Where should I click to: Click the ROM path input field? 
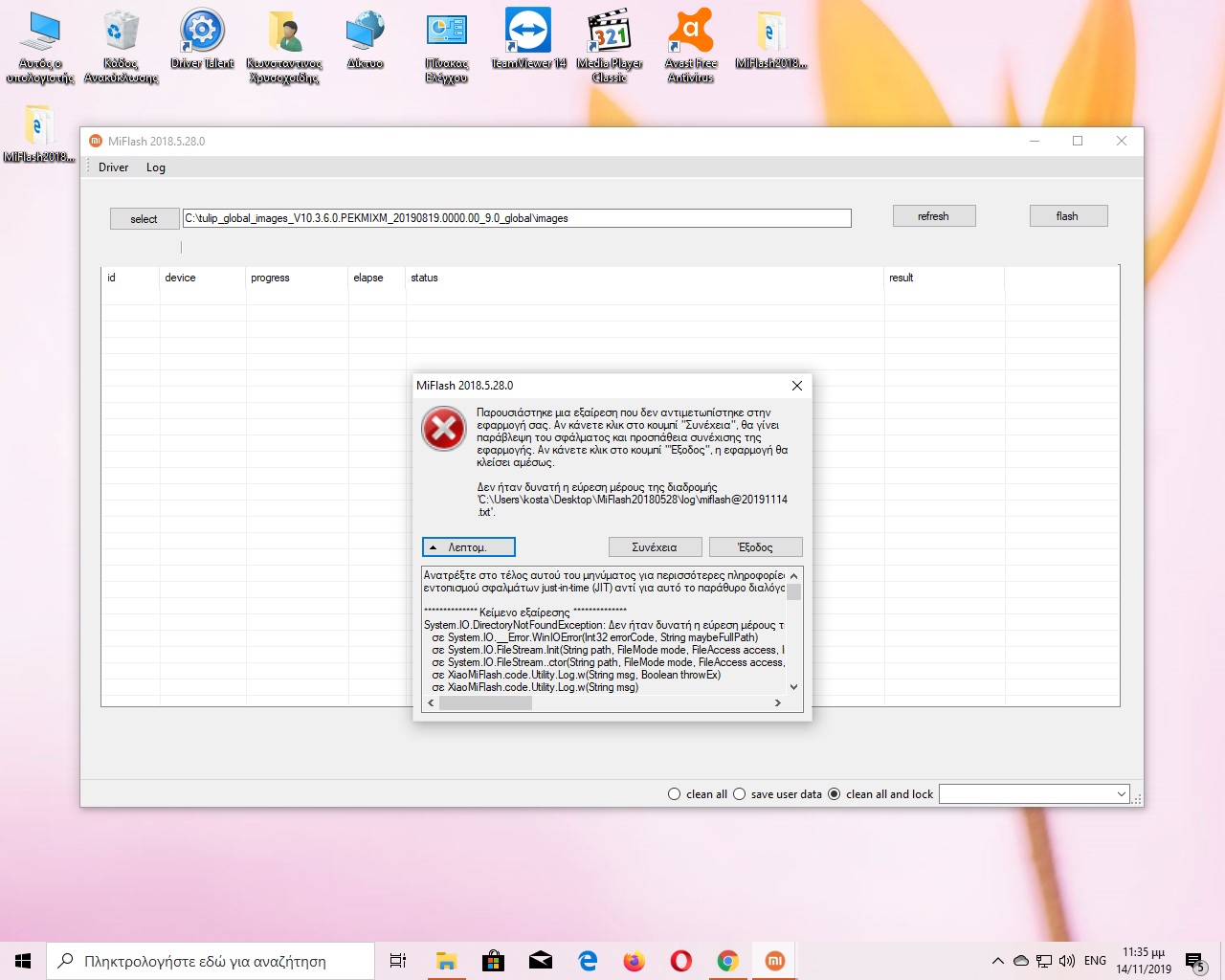(517, 218)
